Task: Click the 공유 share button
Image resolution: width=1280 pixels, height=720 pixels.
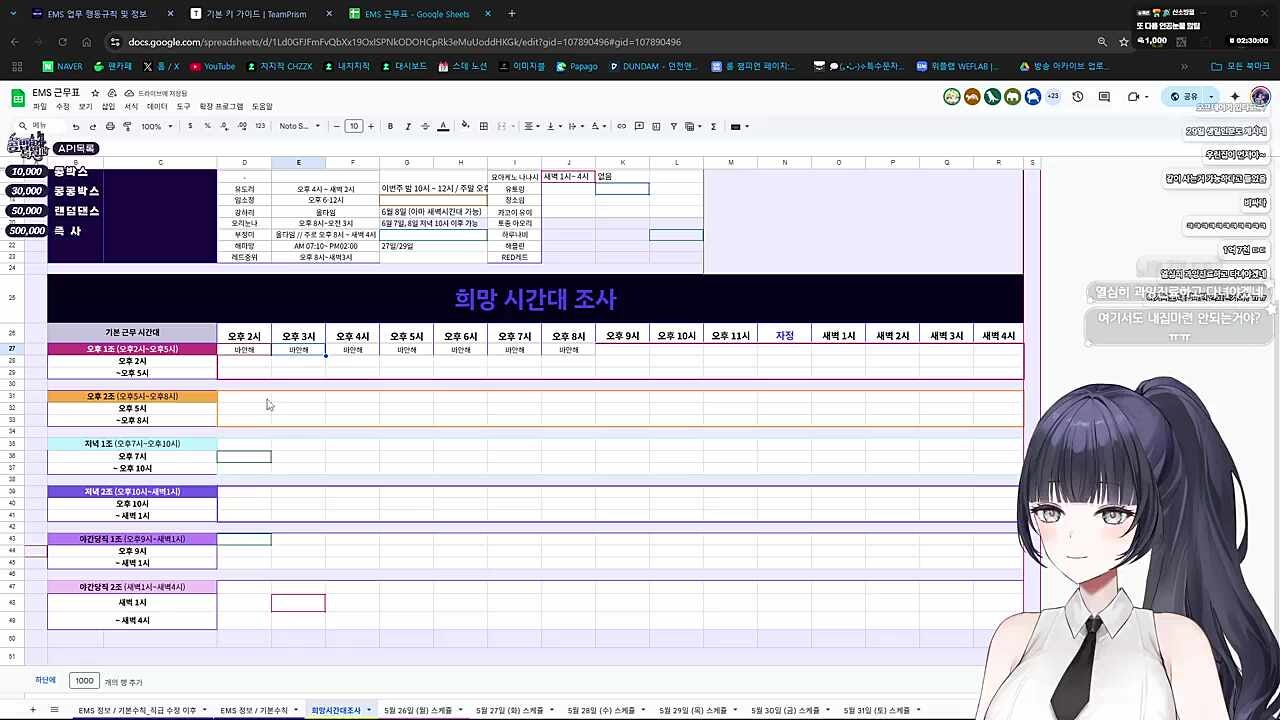Action: [1184, 97]
